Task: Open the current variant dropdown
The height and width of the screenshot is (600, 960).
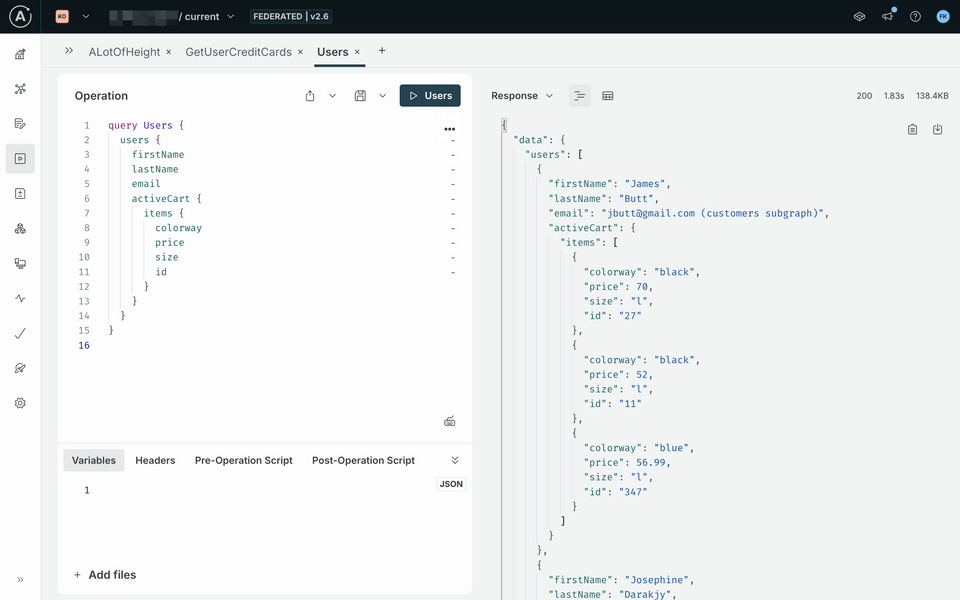Action: [x=231, y=17]
